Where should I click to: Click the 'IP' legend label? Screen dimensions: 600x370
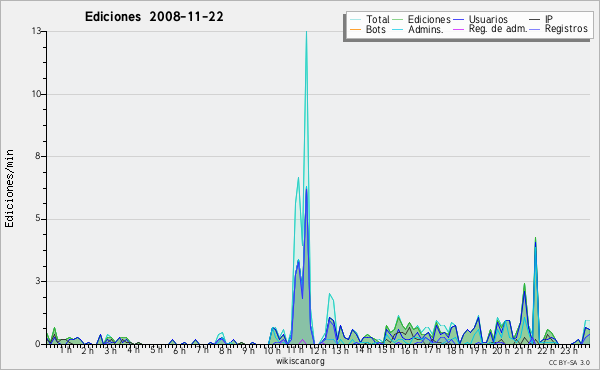[x=549, y=19]
